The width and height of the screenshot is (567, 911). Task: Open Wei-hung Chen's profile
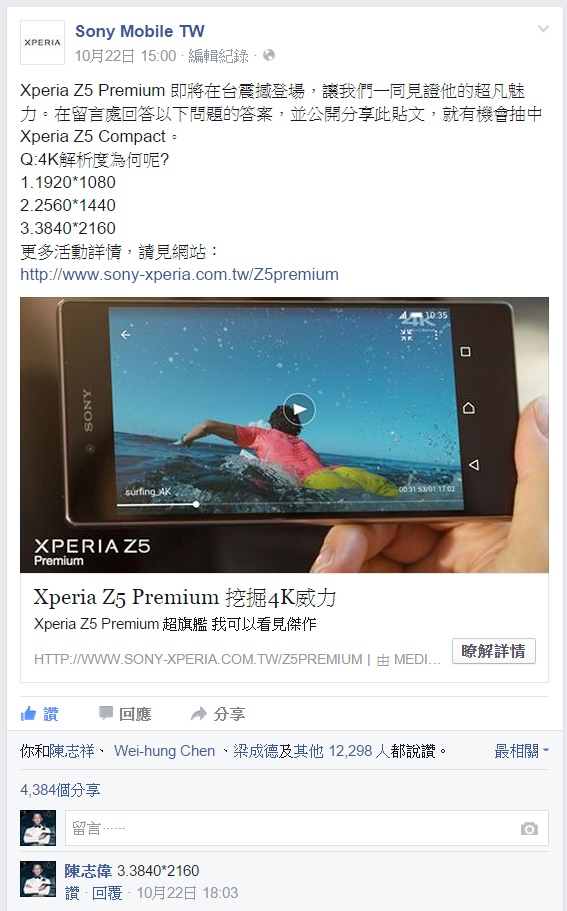click(x=164, y=751)
